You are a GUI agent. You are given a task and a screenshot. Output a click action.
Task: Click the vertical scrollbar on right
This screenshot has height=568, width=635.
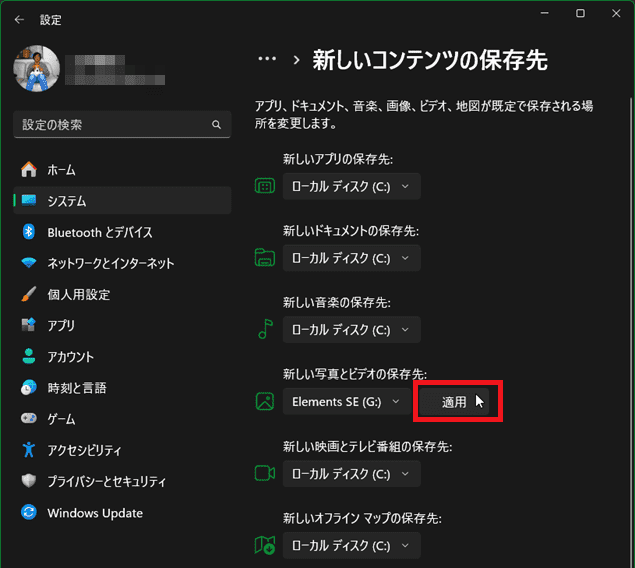click(x=629, y=300)
